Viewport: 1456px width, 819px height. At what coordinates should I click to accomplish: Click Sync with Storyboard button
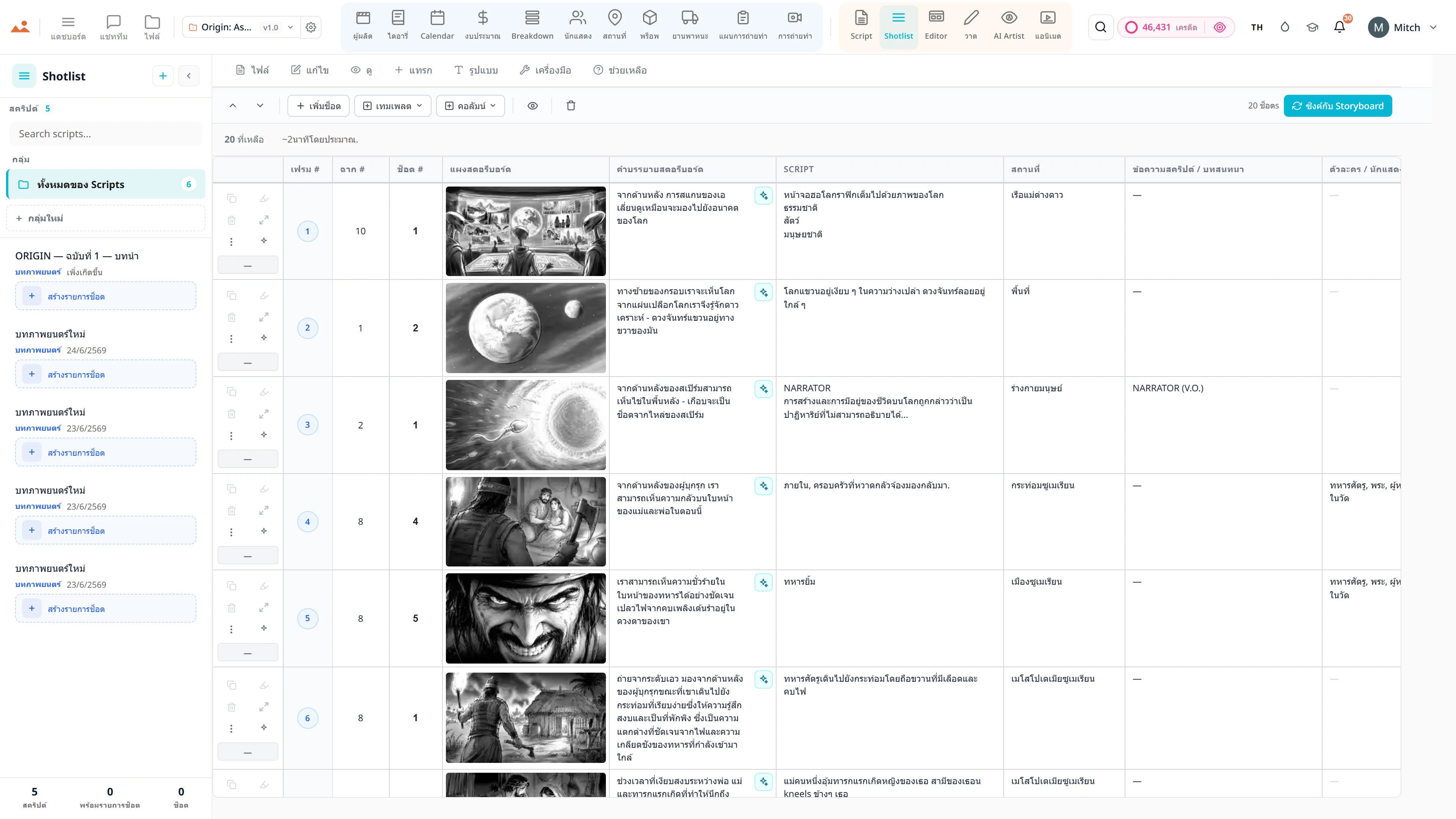(1337, 106)
